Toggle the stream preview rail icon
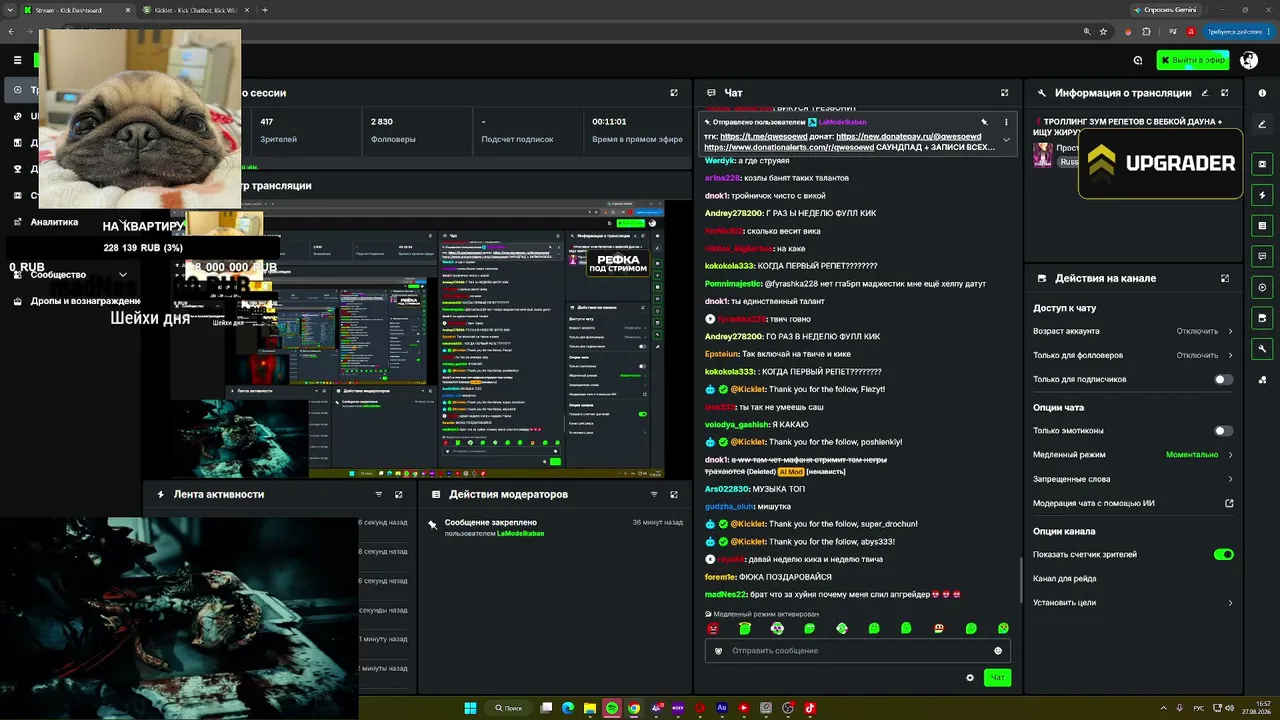The height and width of the screenshot is (720, 1280). [1262, 287]
